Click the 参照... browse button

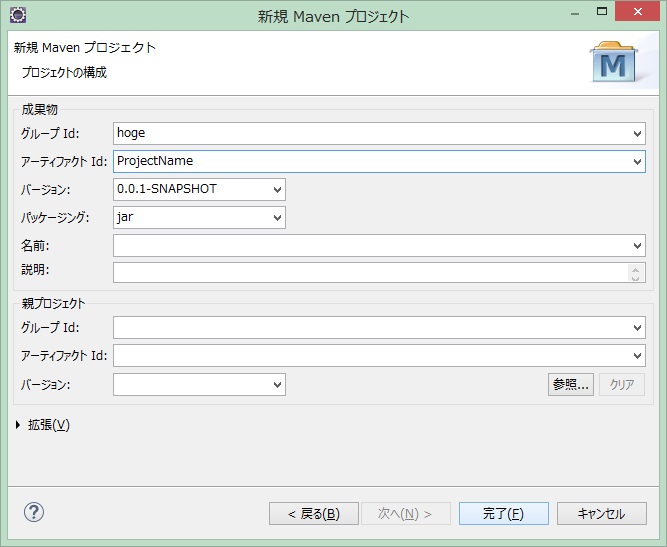click(570, 385)
